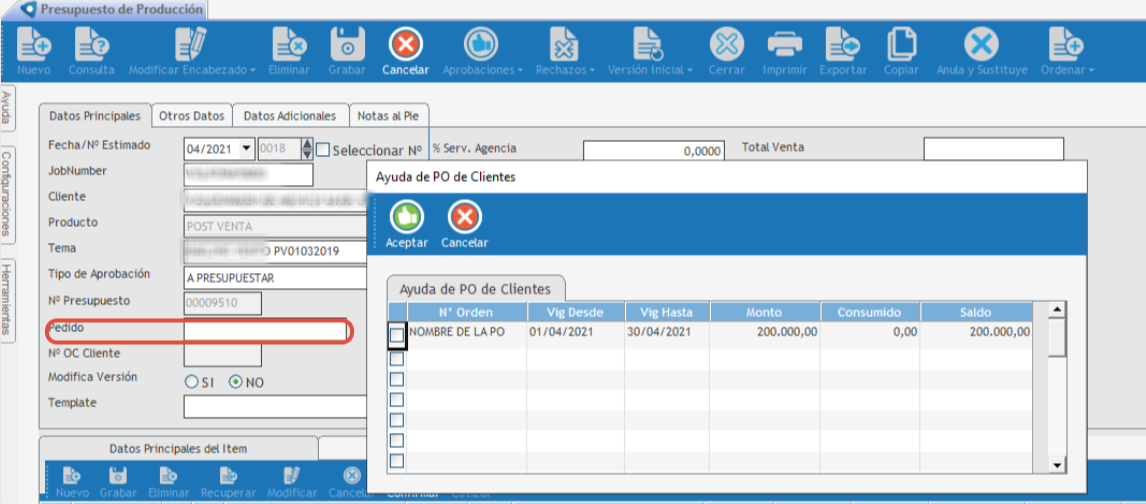Select the SI radio button for Modifica Versión
Viewport: 1146px width, 504px height.
[x=192, y=382]
